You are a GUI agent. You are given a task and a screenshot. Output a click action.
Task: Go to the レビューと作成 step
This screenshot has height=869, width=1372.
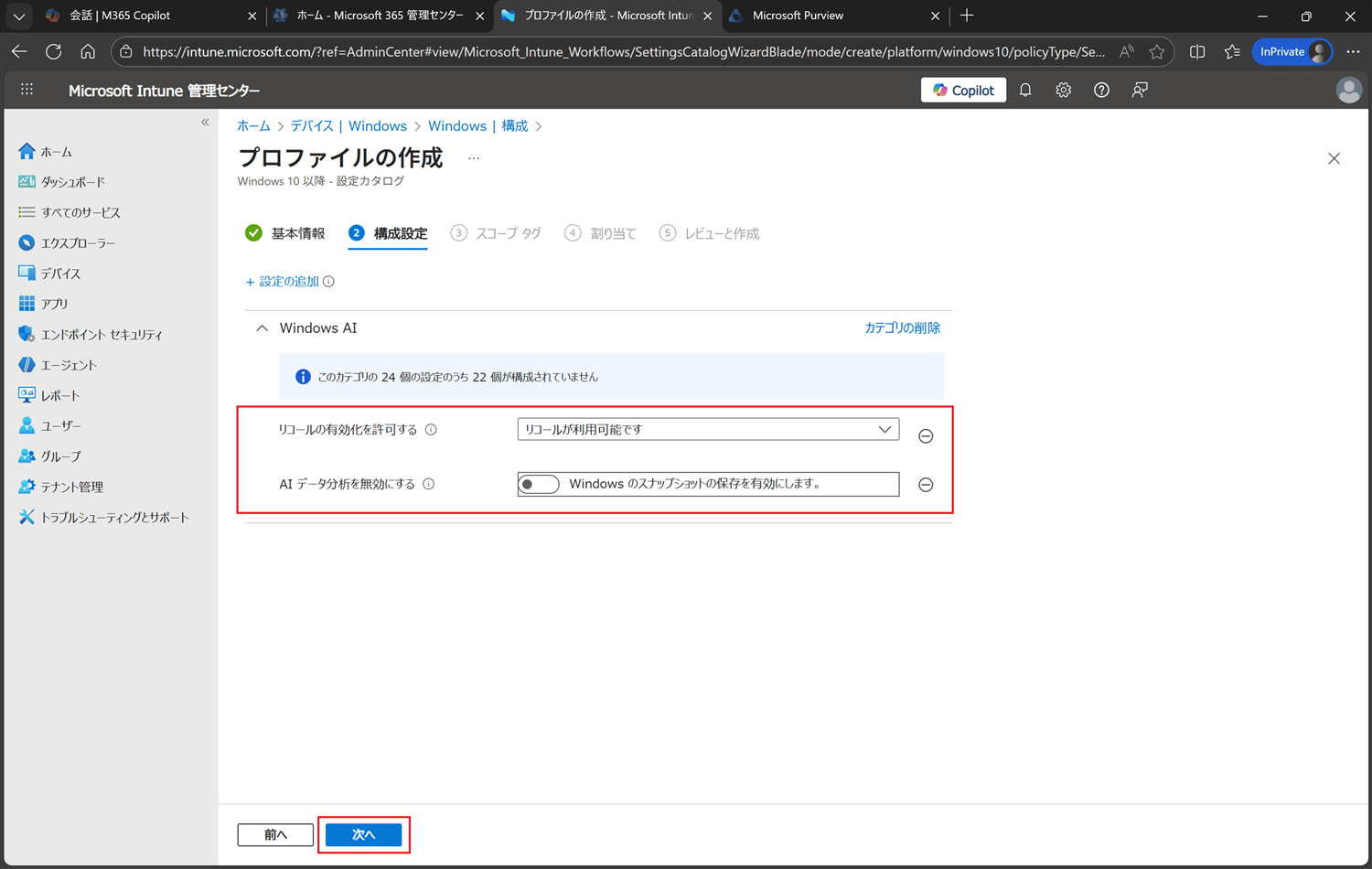tap(709, 233)
